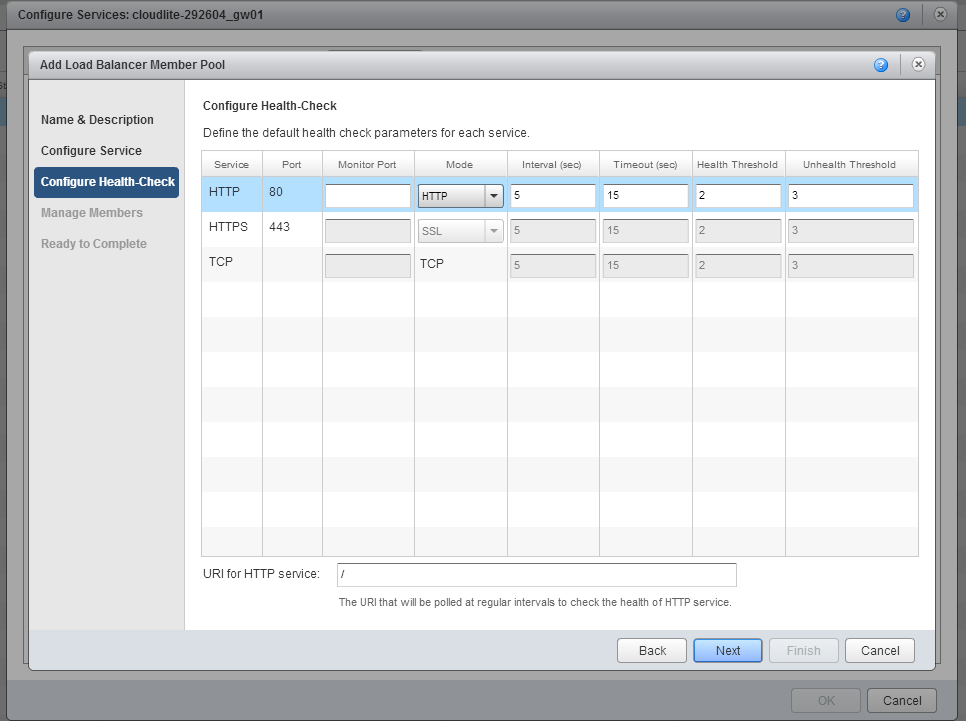Click the Back button
966x721 pixels.
coord(651,650)
